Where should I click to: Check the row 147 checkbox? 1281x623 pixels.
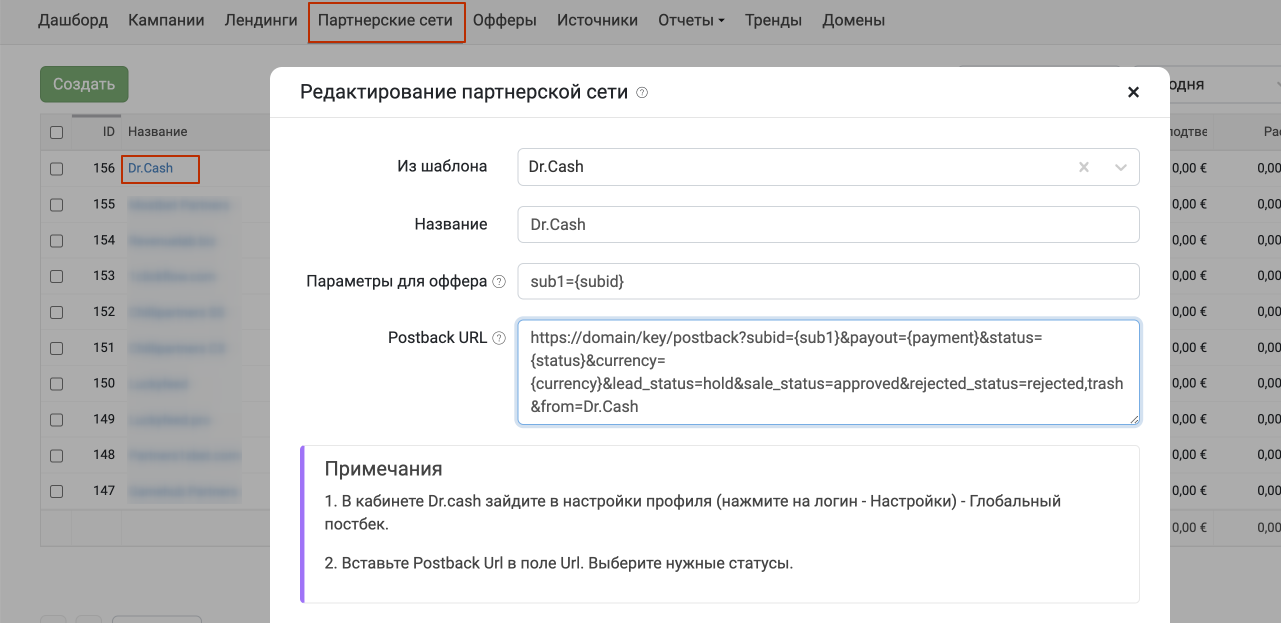tap(57, 491)
